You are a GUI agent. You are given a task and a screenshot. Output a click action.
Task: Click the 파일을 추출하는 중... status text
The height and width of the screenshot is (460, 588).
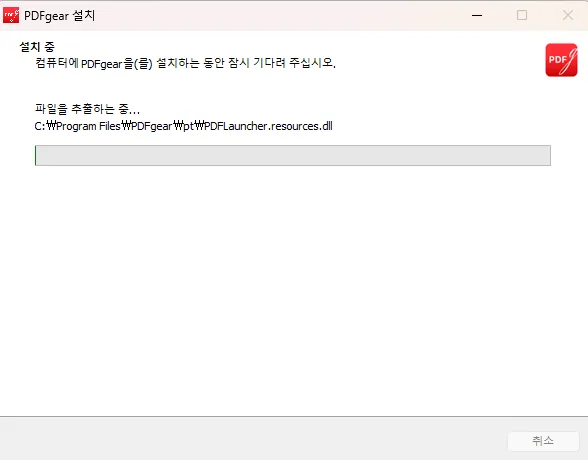tap(87, 109)
